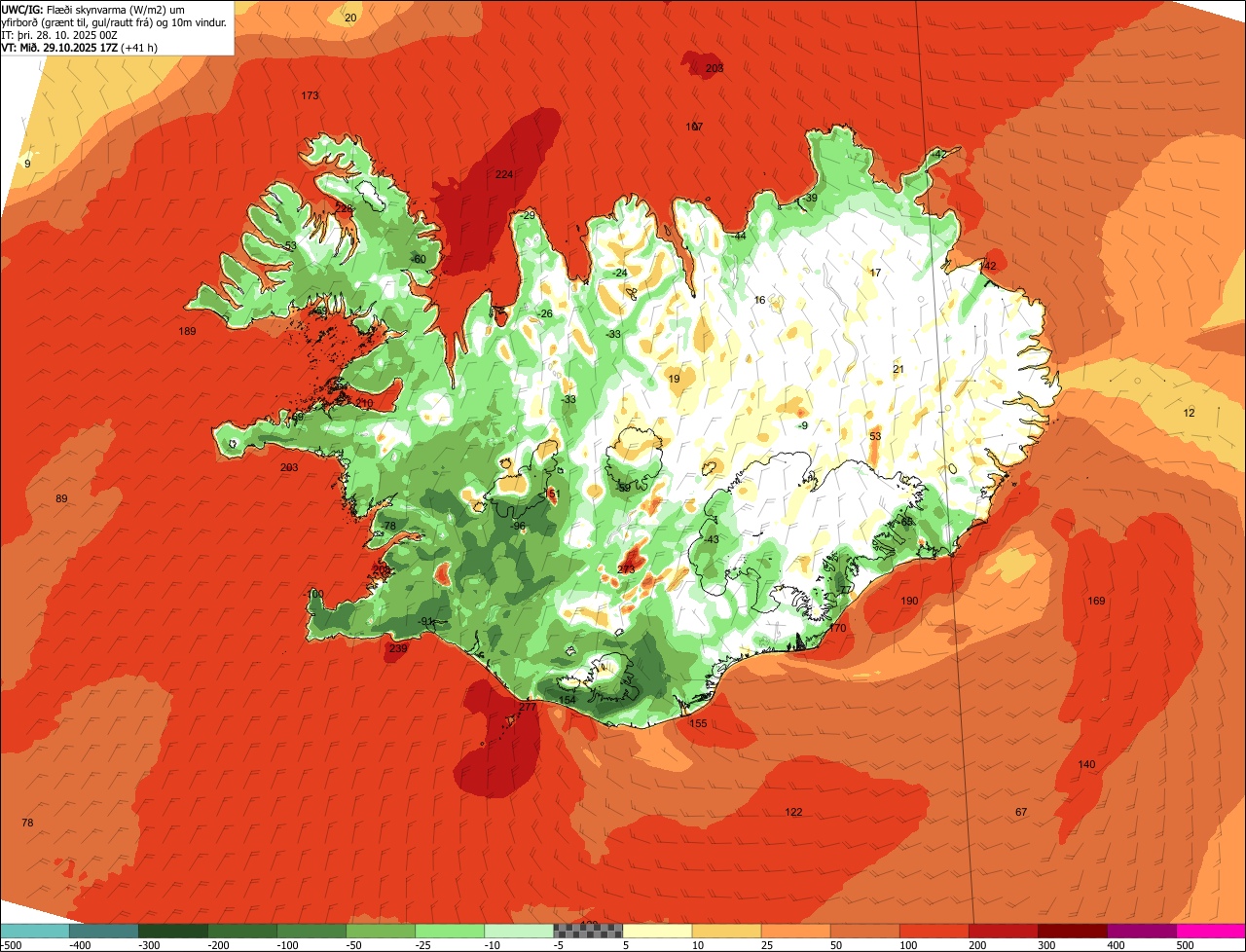Click the value "239" off the southwest coast

click(x=398, y=648)
